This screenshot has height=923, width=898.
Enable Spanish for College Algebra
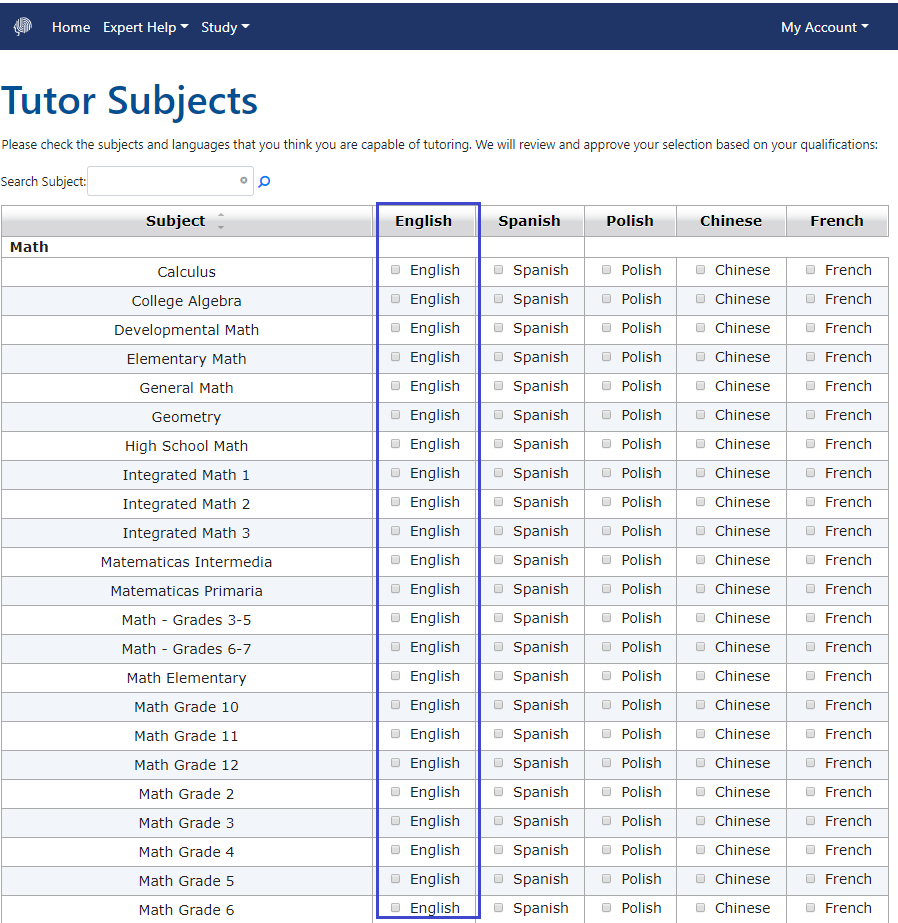[x=499, y=299]
